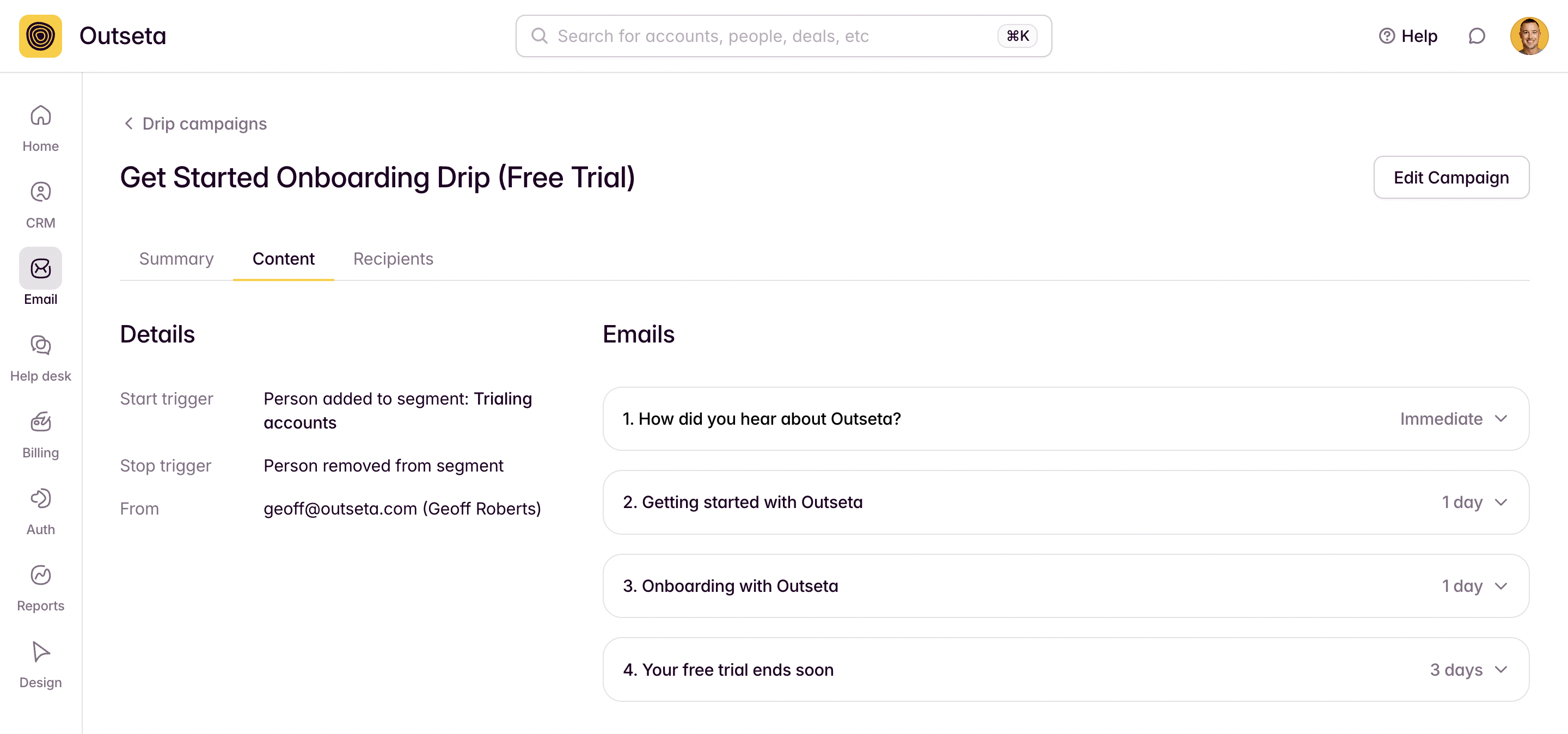Screen dimensions: 1568x734
Task: Go back to Drip campaigns
Action: click(196, 124)
